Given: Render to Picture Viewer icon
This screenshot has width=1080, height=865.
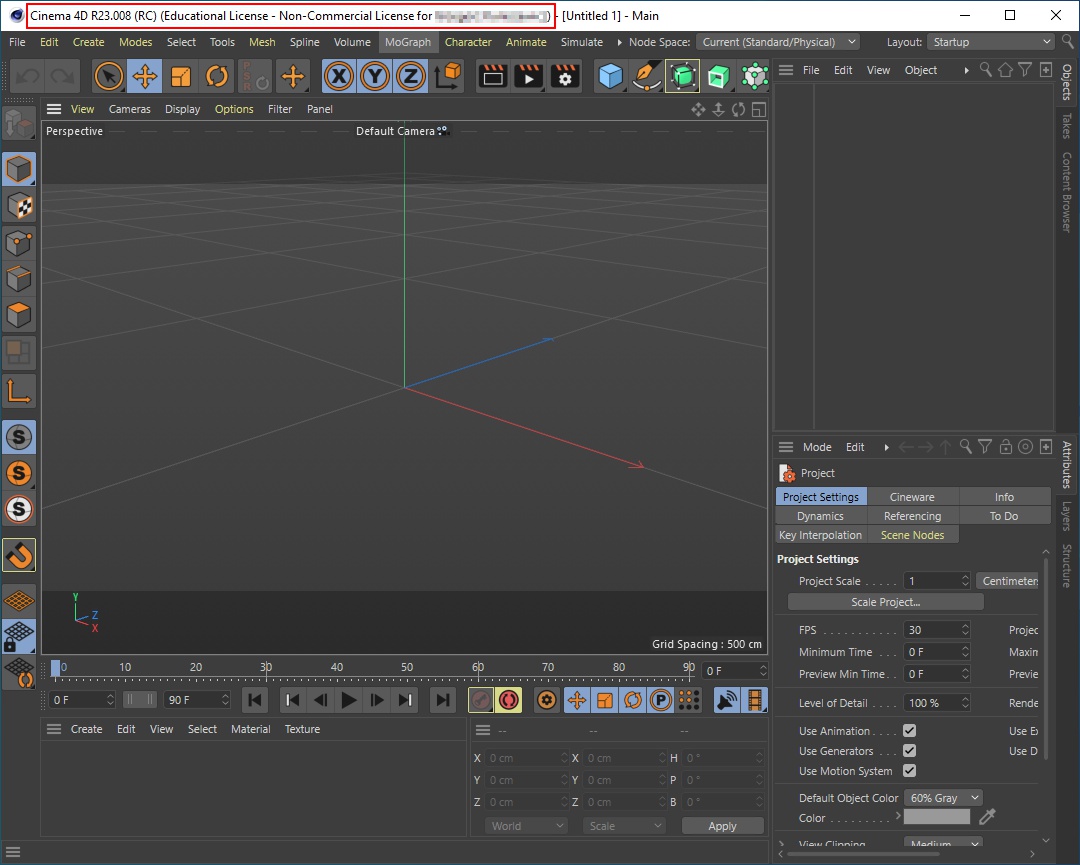Looking at the screenshot, I should 529,76.
